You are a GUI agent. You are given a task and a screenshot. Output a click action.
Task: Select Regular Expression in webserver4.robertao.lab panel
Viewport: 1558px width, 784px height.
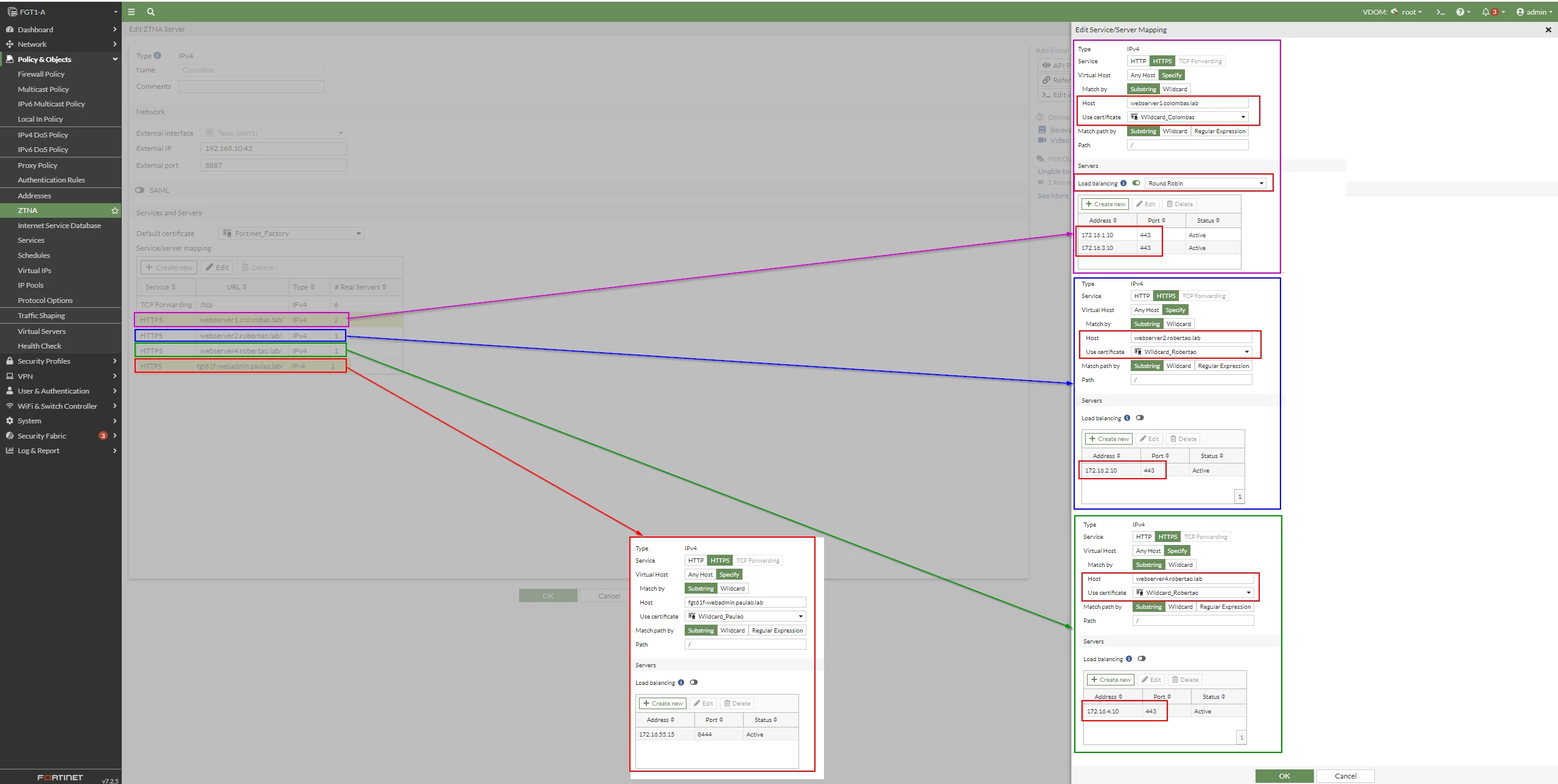[x=1225, y=607]
